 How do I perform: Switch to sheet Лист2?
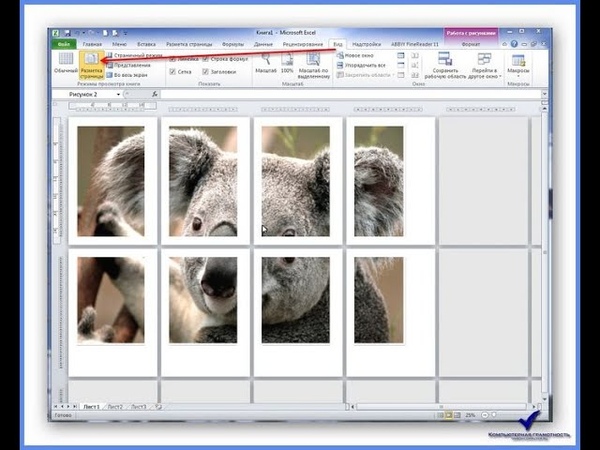115,407
